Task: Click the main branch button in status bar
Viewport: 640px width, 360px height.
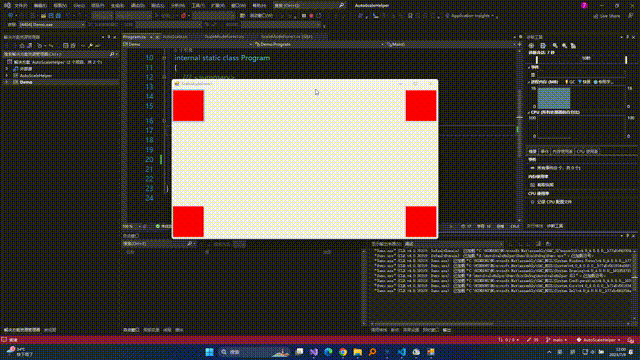Action: pos(557,340)
